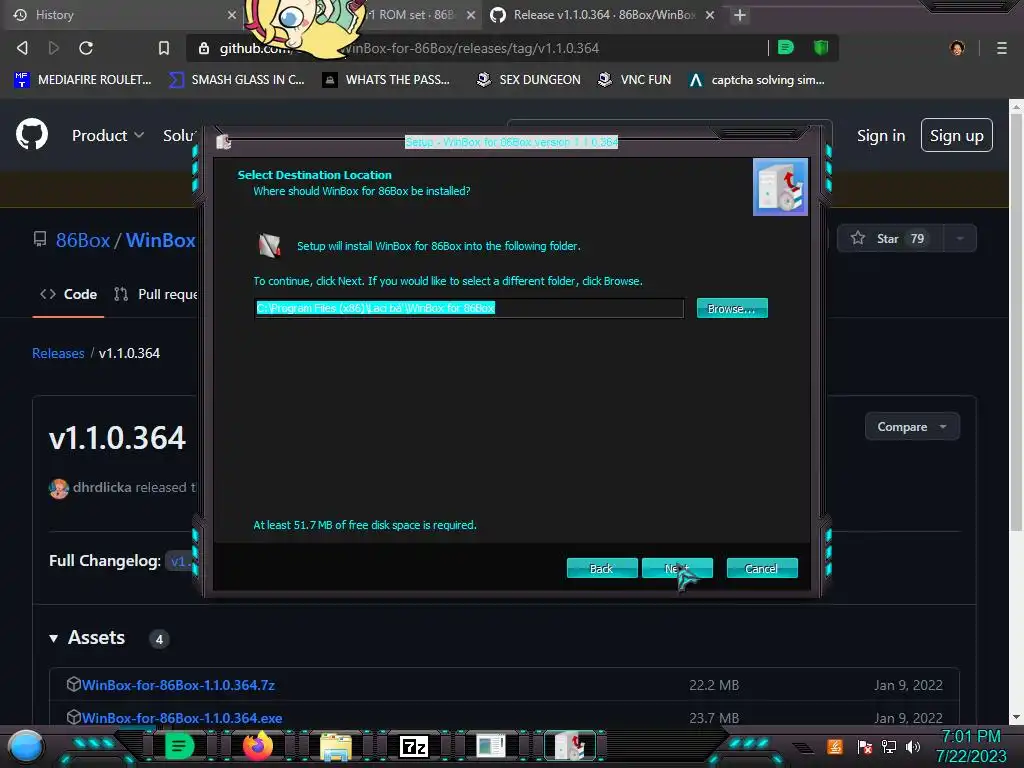Expand the Star list dropdown arrow

960,238
